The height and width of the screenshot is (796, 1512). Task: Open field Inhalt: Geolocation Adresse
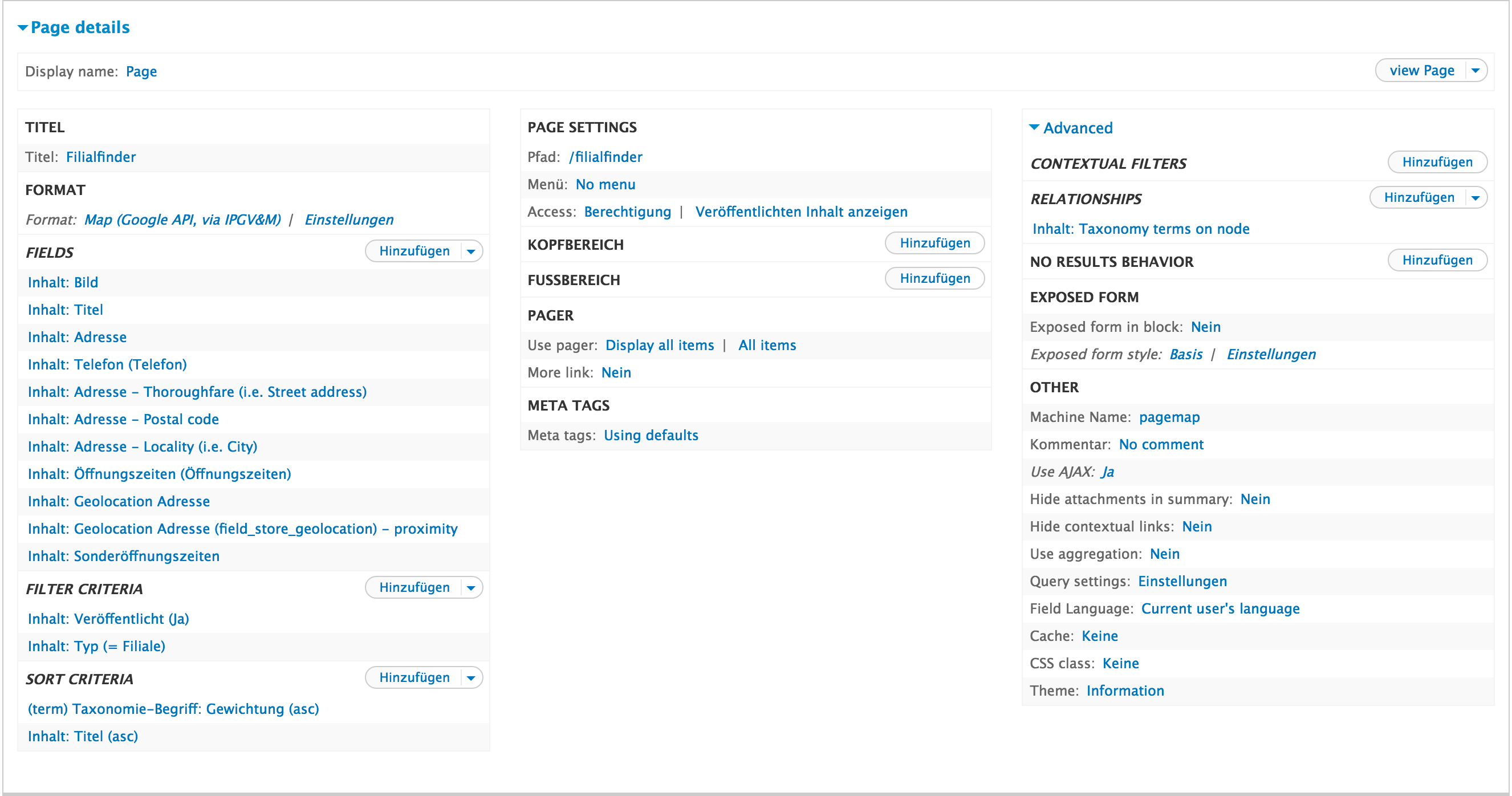119,502
